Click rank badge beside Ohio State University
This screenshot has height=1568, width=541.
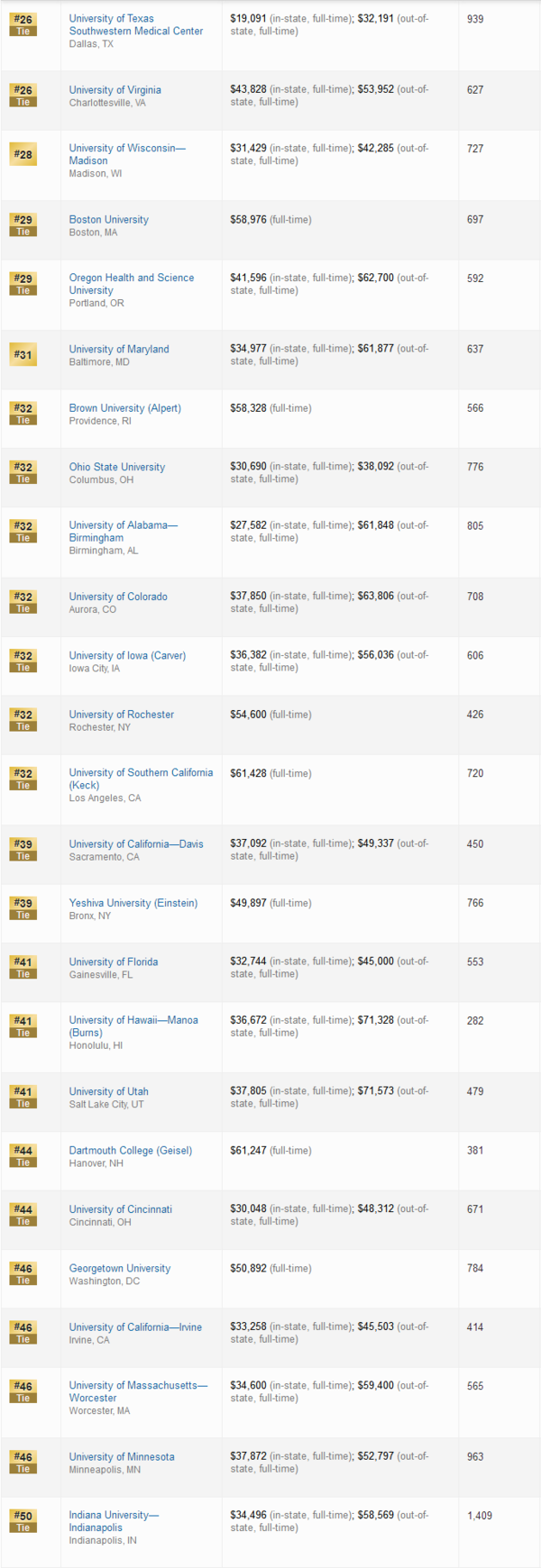coord(23,471)
